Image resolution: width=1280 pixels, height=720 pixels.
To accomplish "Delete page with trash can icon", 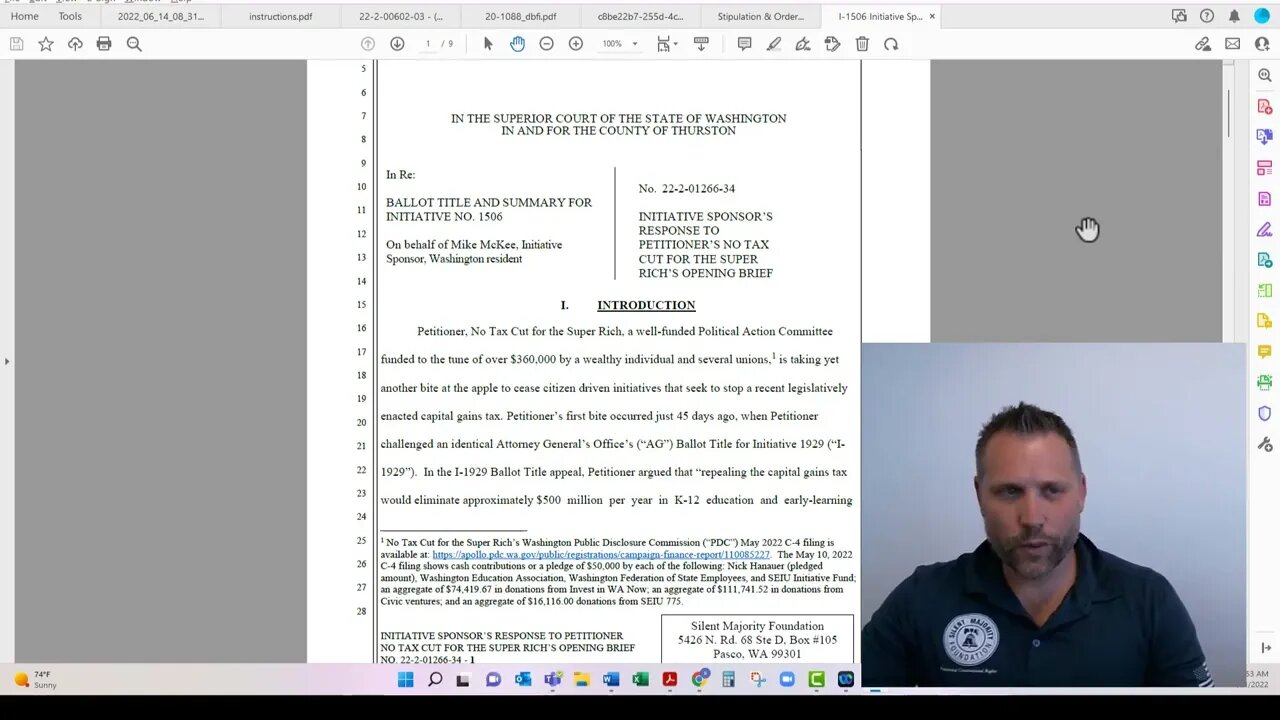I will coord(862,44).
